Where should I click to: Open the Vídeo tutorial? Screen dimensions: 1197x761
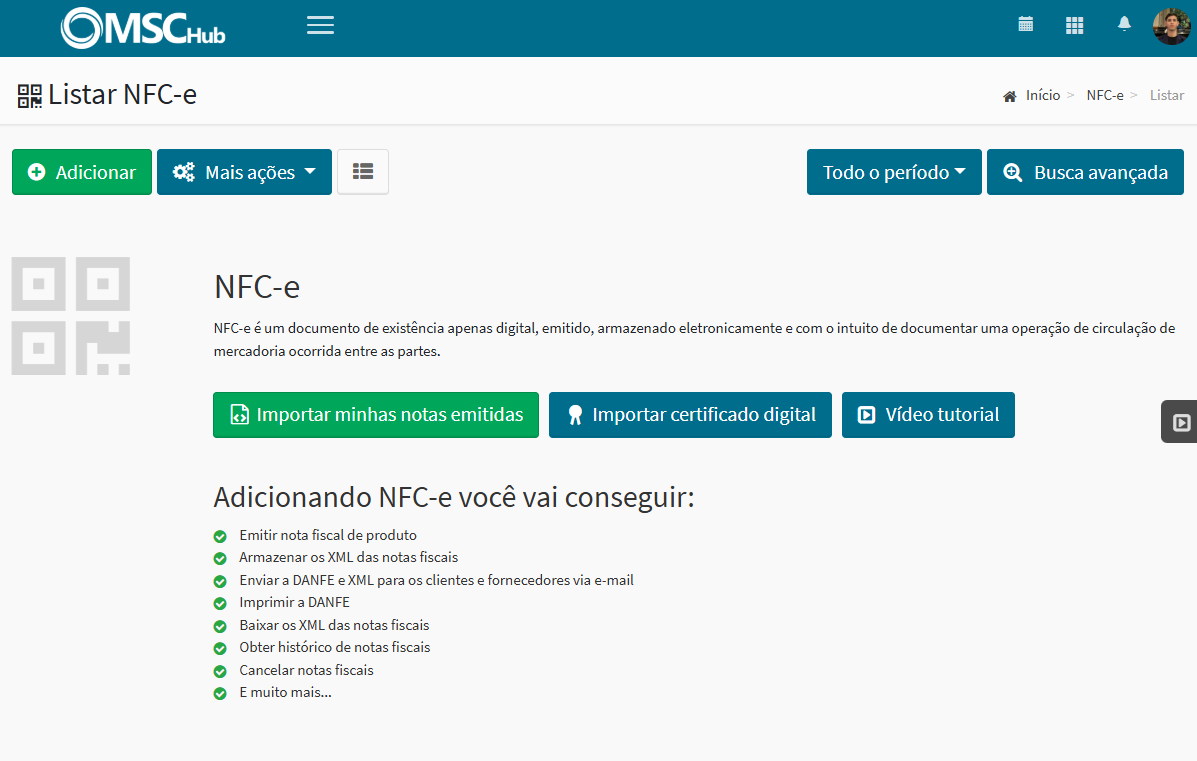click(928, 414)
